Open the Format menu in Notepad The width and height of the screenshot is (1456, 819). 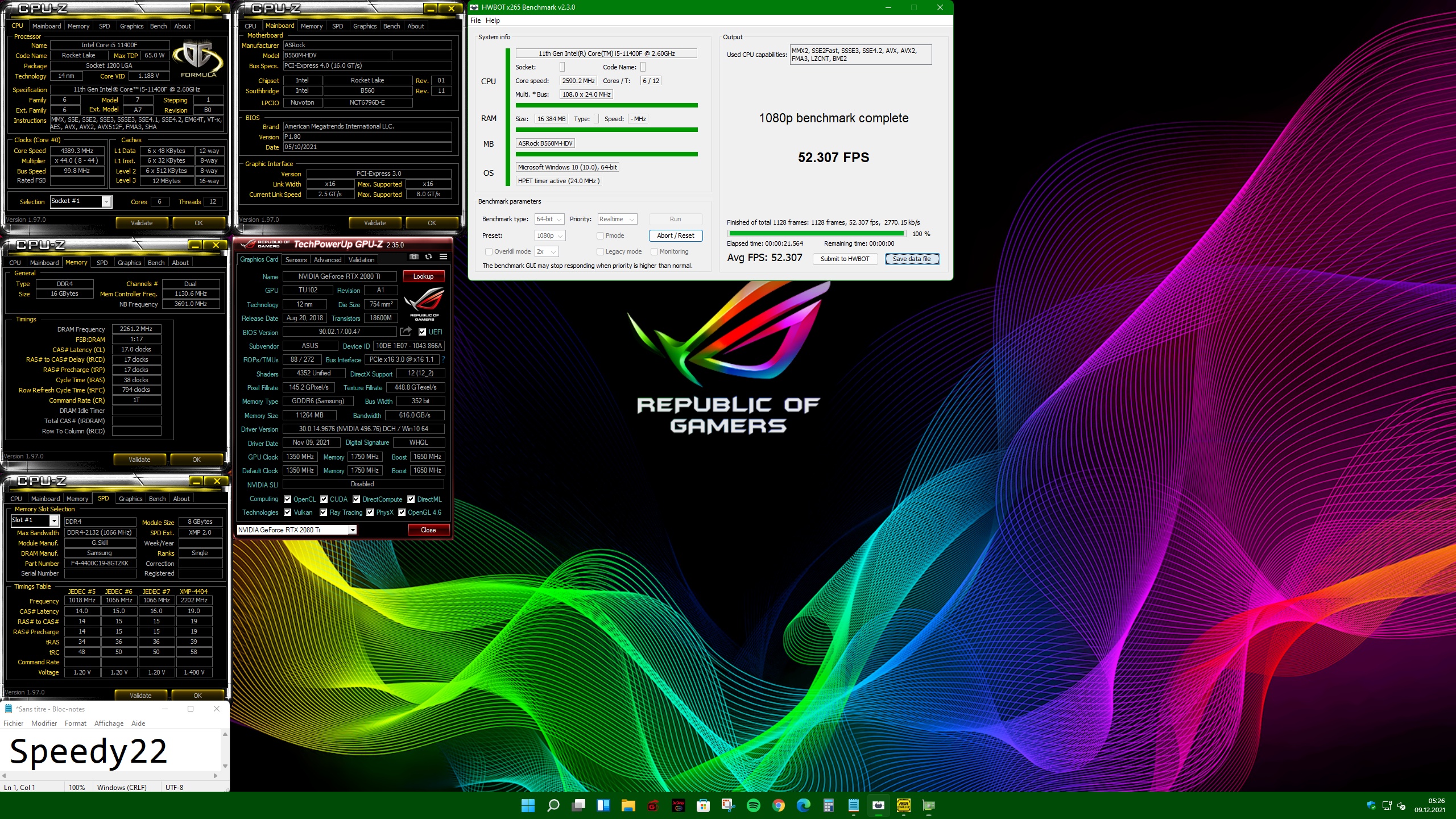pos(76,723)
